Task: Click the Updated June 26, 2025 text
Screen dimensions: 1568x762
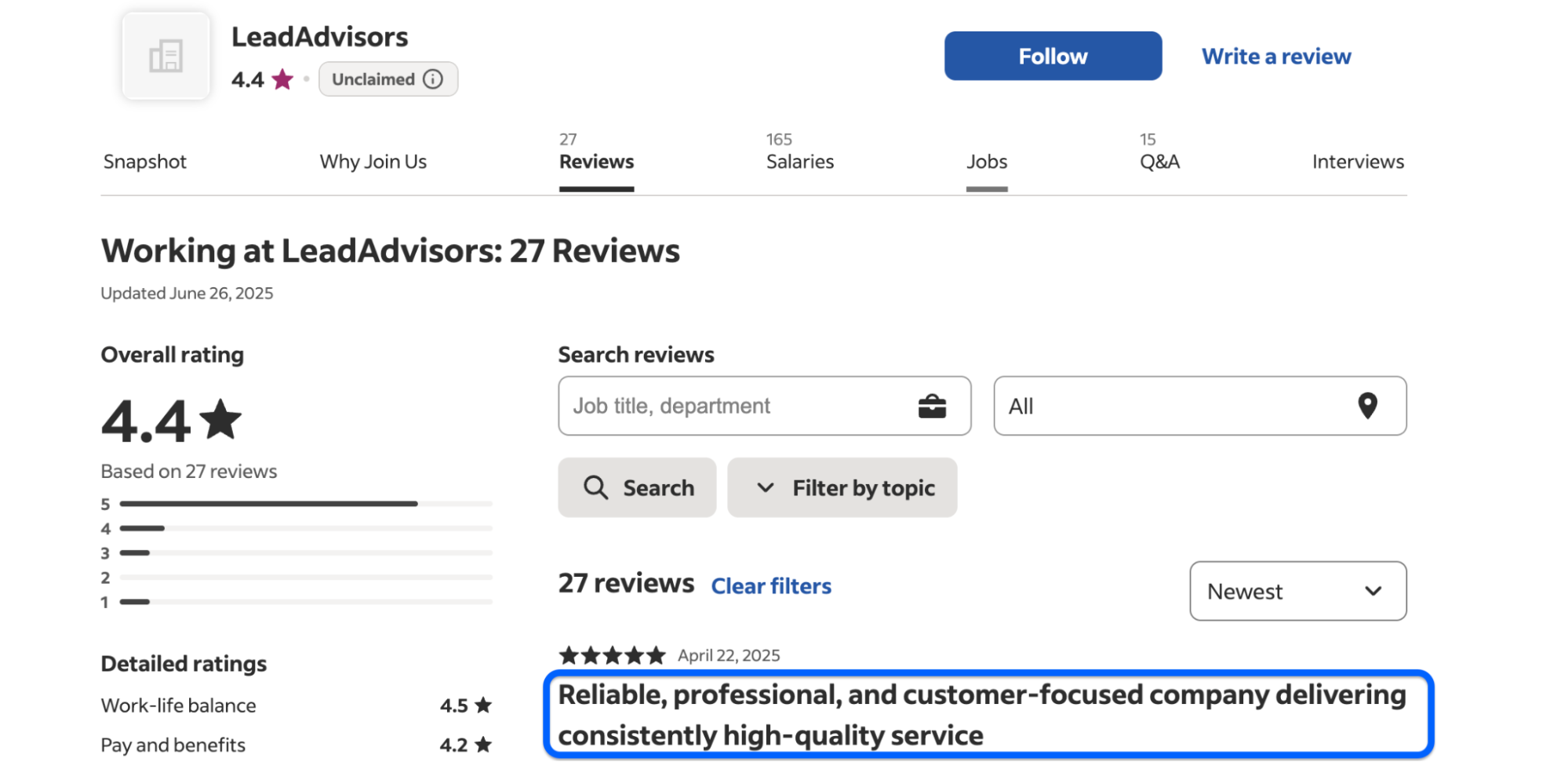Action: coord(187,293)
